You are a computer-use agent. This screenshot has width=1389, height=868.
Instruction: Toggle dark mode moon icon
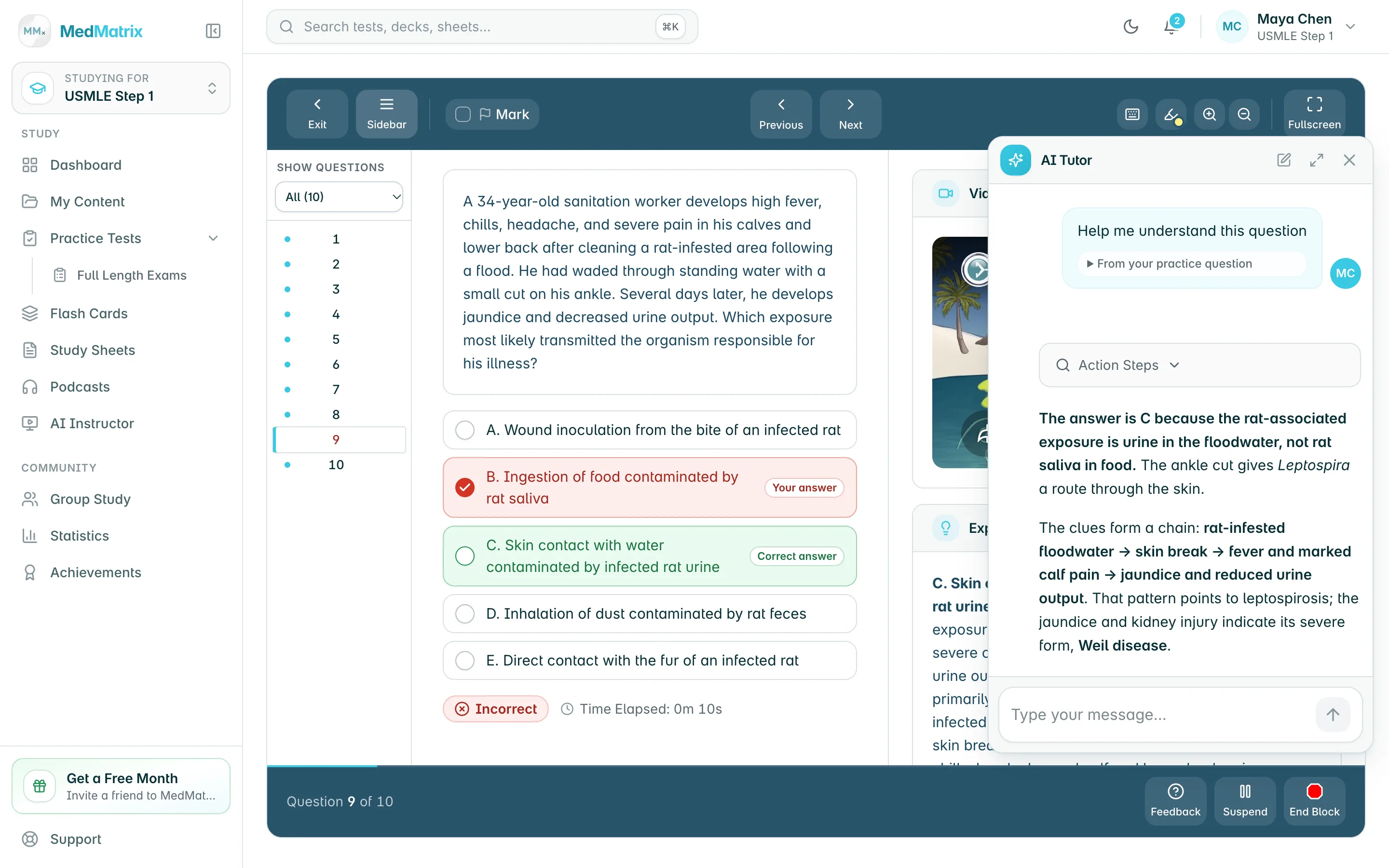tap(1130, 27)
